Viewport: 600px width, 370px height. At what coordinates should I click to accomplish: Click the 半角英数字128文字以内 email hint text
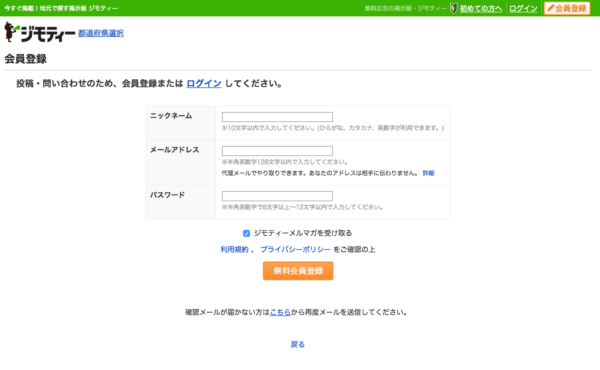point(285,162)
